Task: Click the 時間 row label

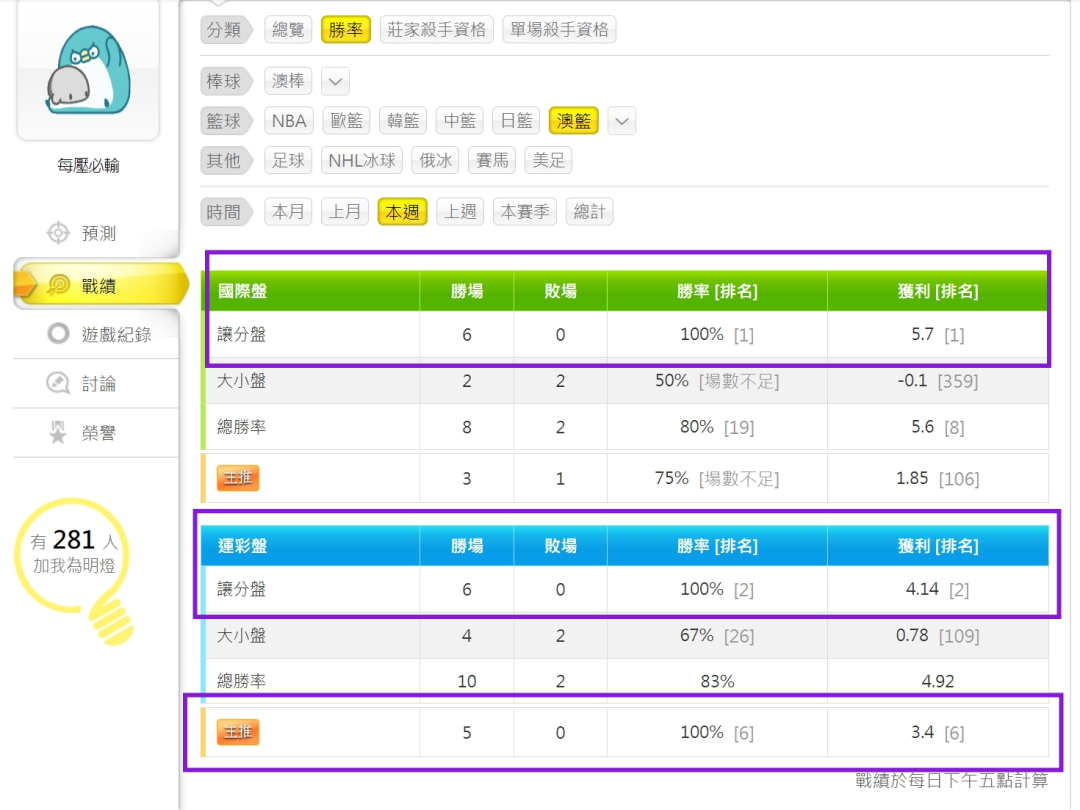Action: pyautogui.click(x=225, y=211)
